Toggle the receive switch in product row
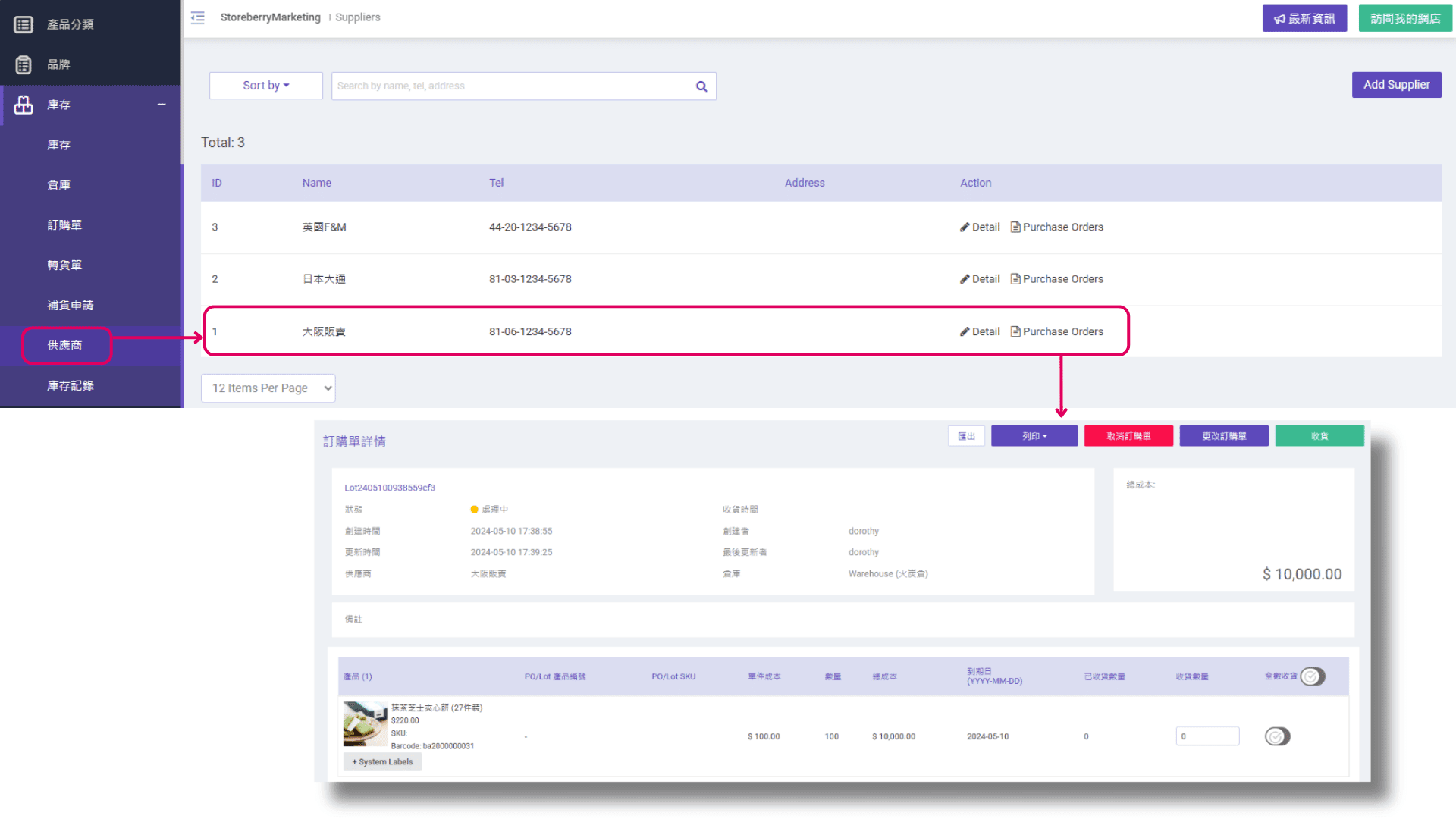The width and height of the screenshot is (1456, 819). point(1278,736)
